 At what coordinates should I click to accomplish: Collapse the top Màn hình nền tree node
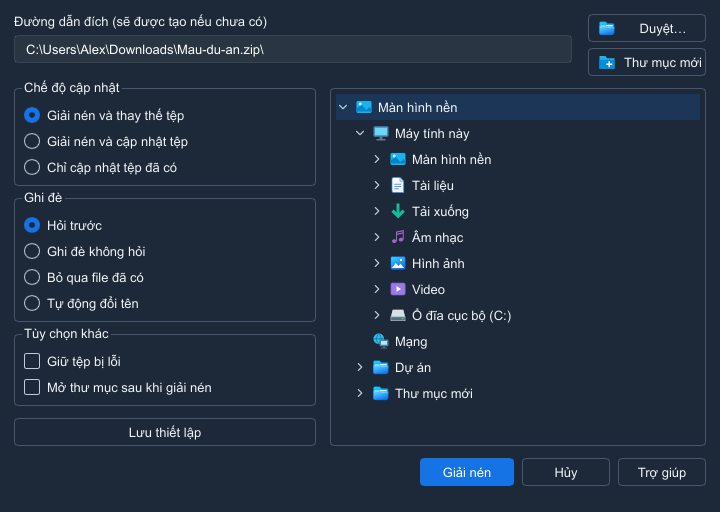click(x=343, y=107)
